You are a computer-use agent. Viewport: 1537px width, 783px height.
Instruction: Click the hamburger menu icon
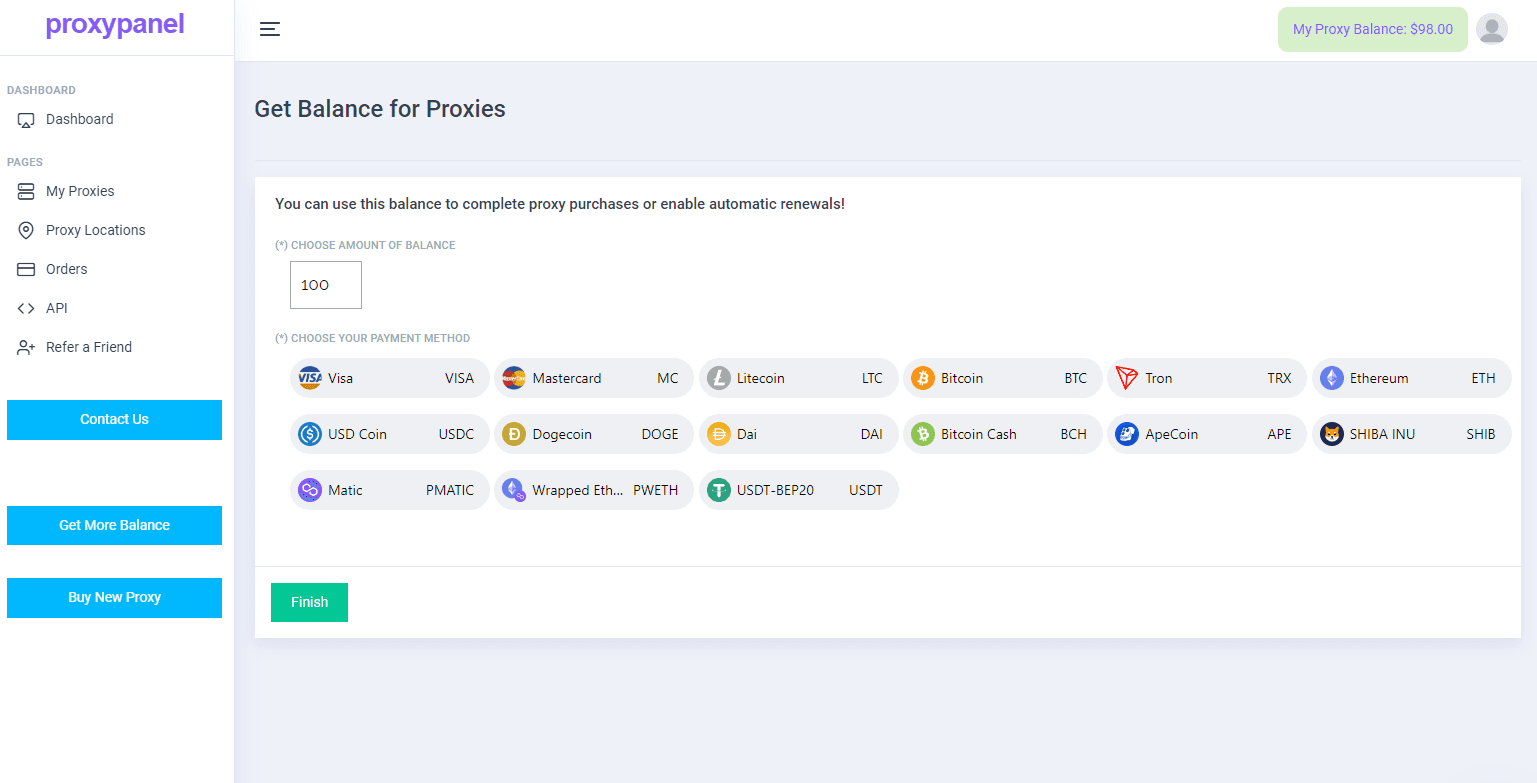[270, 29]
